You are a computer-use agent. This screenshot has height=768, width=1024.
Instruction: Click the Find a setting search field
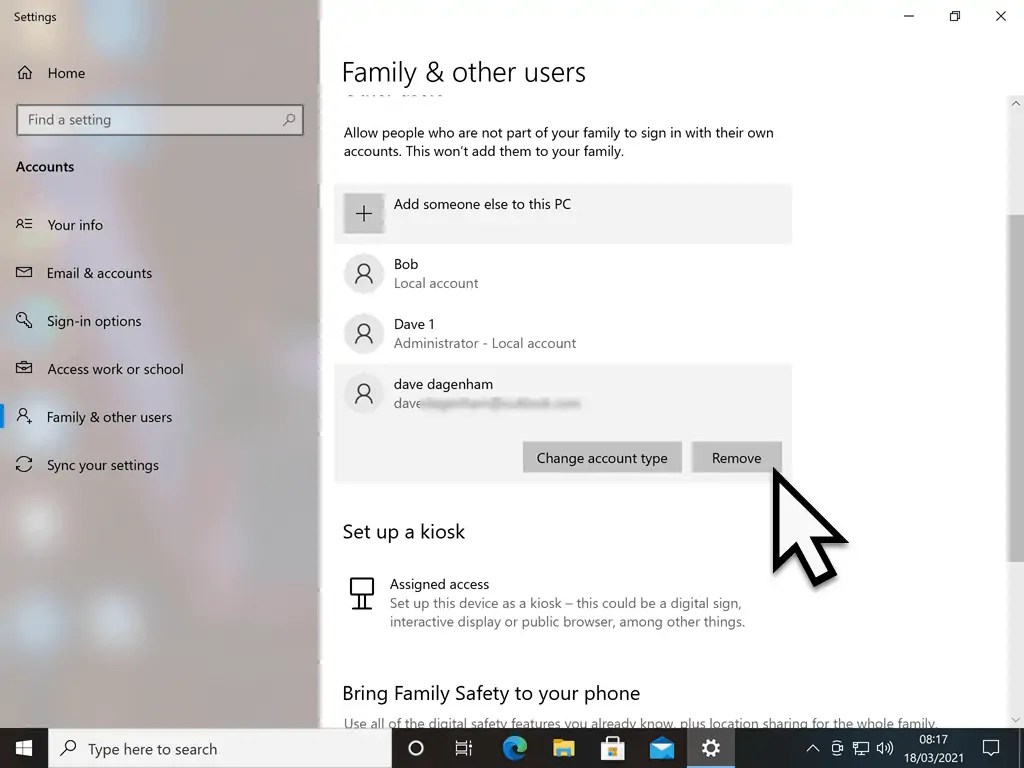[x=150, y=120]
